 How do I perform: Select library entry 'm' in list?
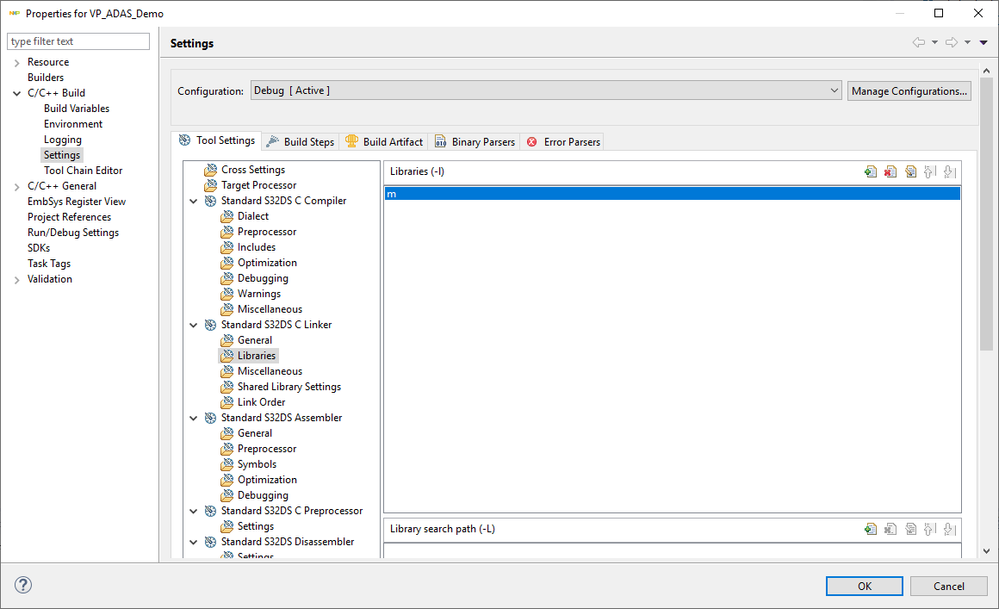tap(672, 194)
